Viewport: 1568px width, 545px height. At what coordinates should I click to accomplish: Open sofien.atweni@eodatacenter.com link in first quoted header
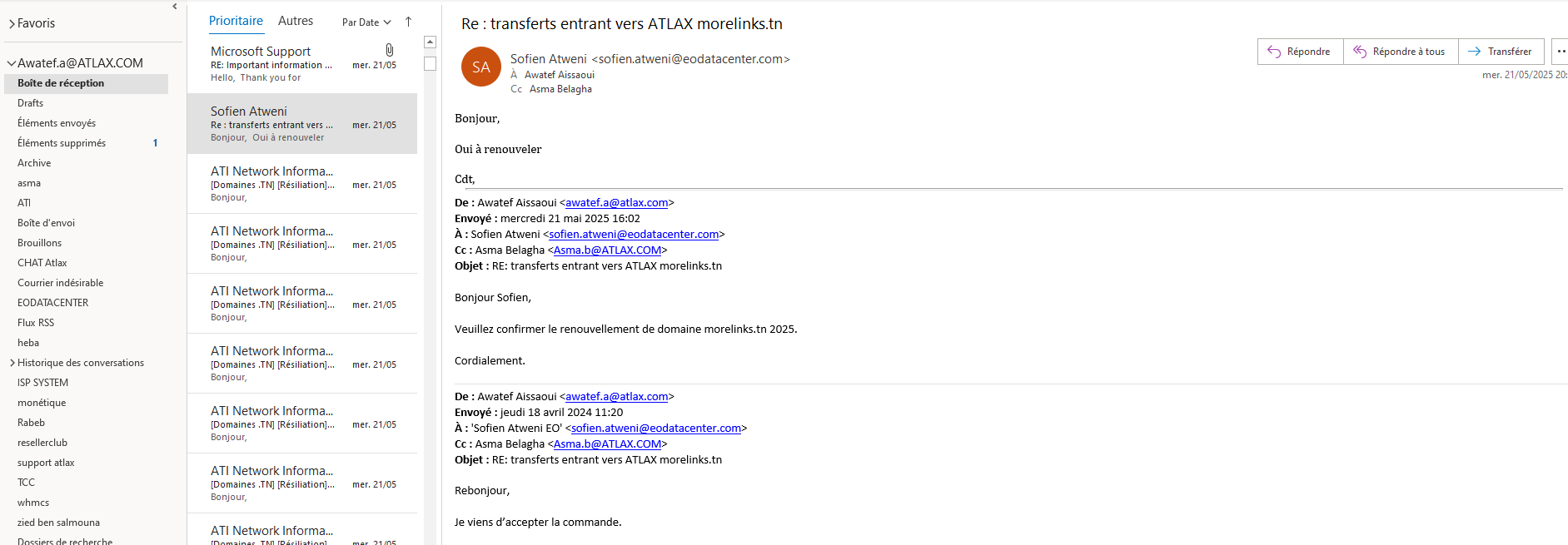634,235
